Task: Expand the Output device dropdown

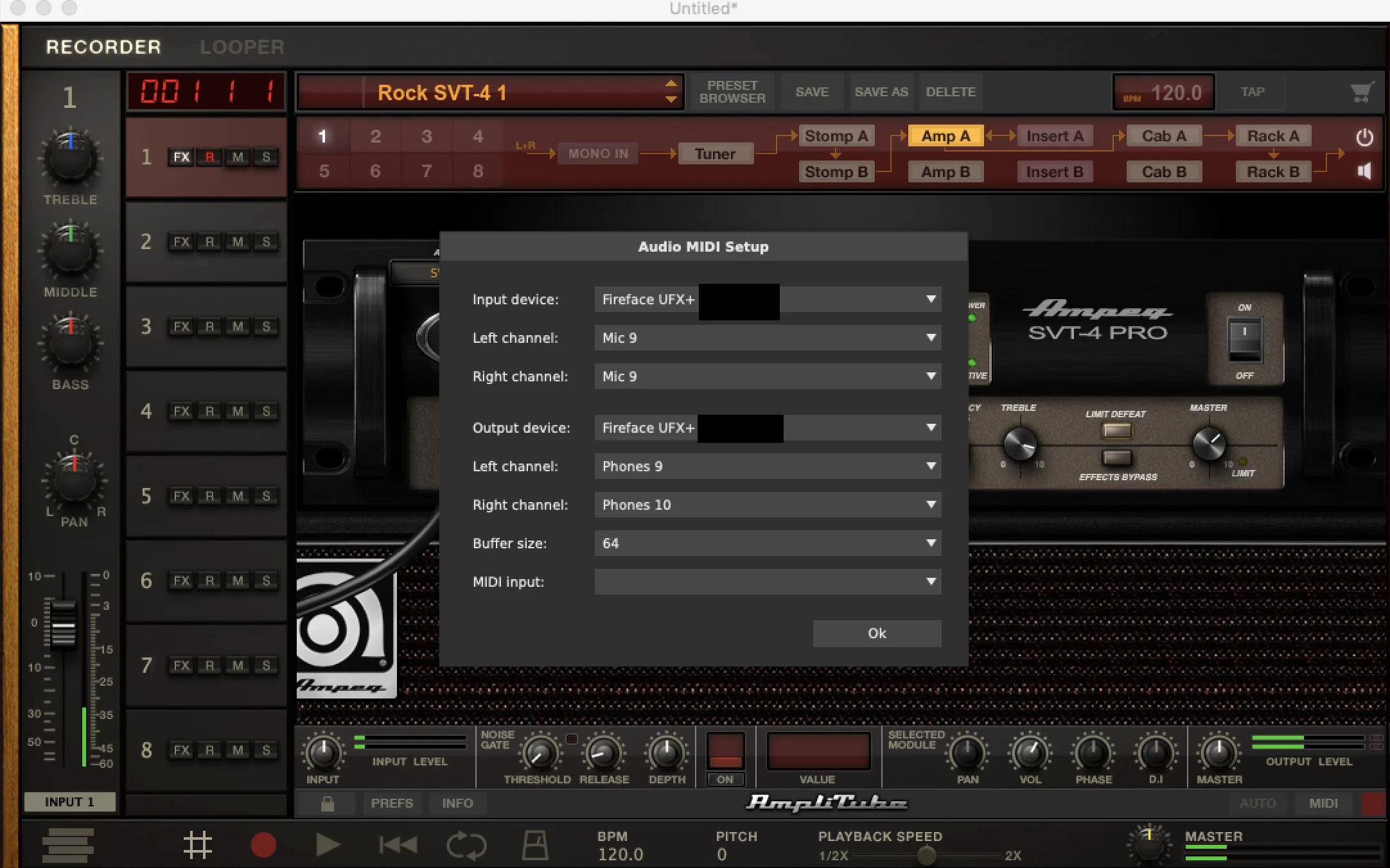Action: (x=768, y=428)
